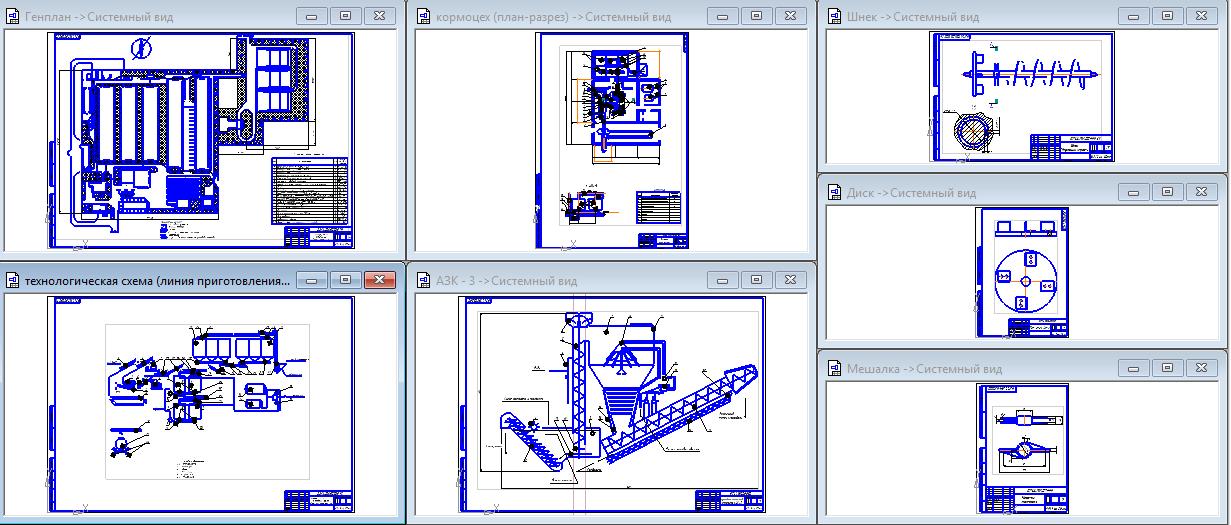Click the Мешалка window document icon
This screenshot has height=525, width=1231.
(835, 369)
